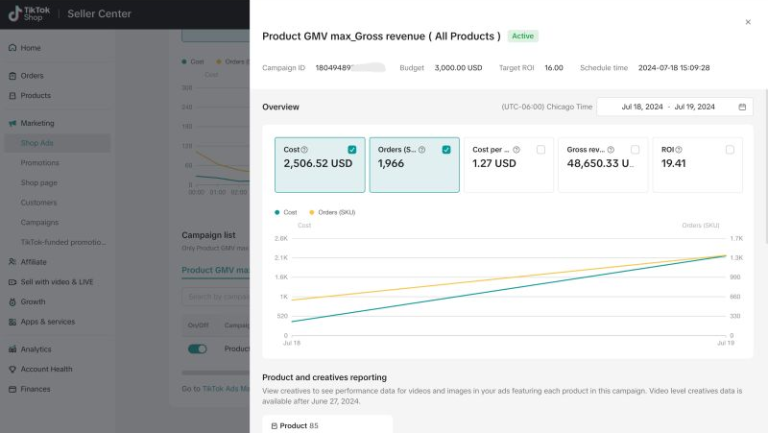Check the Gross revenue metric checkbox
Screen dimensions: 768x433
pyautogui.click(x=635, y=150)
